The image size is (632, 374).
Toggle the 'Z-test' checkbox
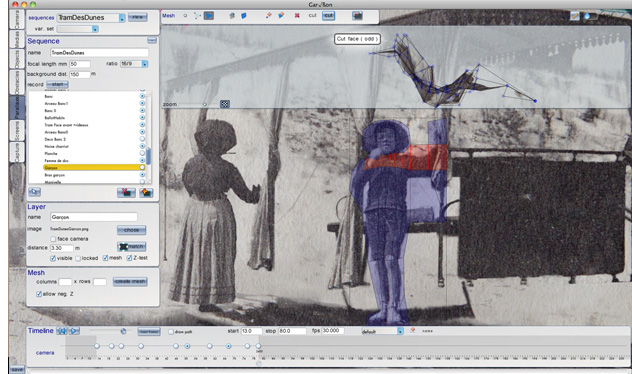coord(129,258)
